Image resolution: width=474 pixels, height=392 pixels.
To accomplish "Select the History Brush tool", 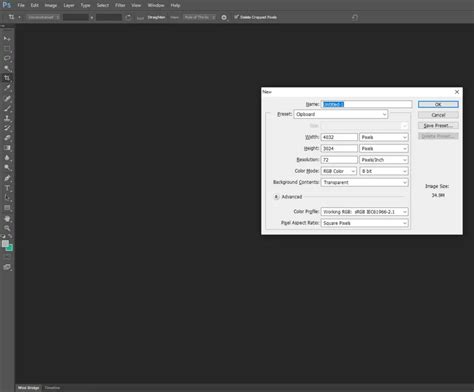I will [7, 128].
